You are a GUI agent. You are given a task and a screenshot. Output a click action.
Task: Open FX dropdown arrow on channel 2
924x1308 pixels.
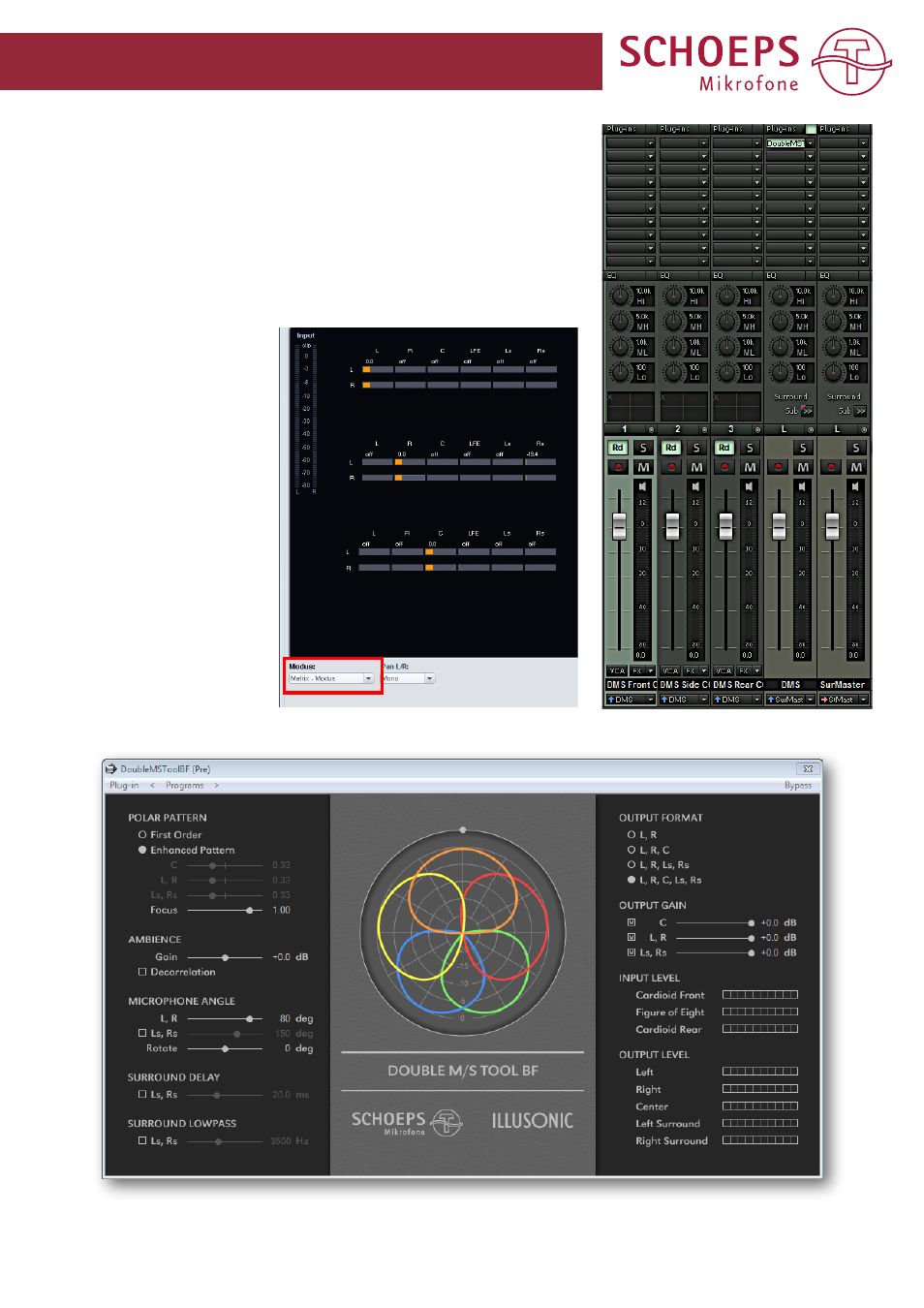pos(704,670)
